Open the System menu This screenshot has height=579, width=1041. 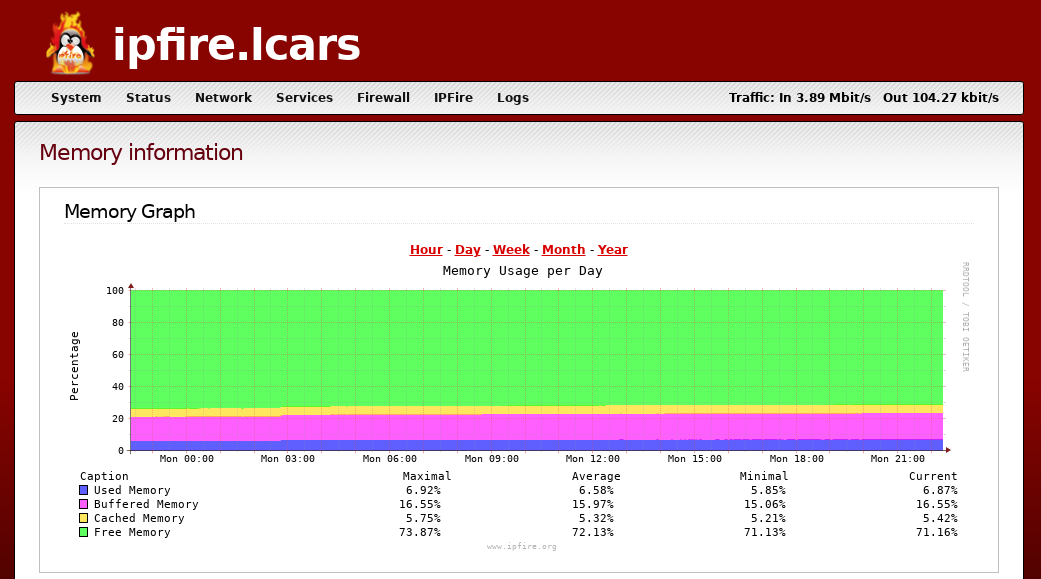(76, 98)
